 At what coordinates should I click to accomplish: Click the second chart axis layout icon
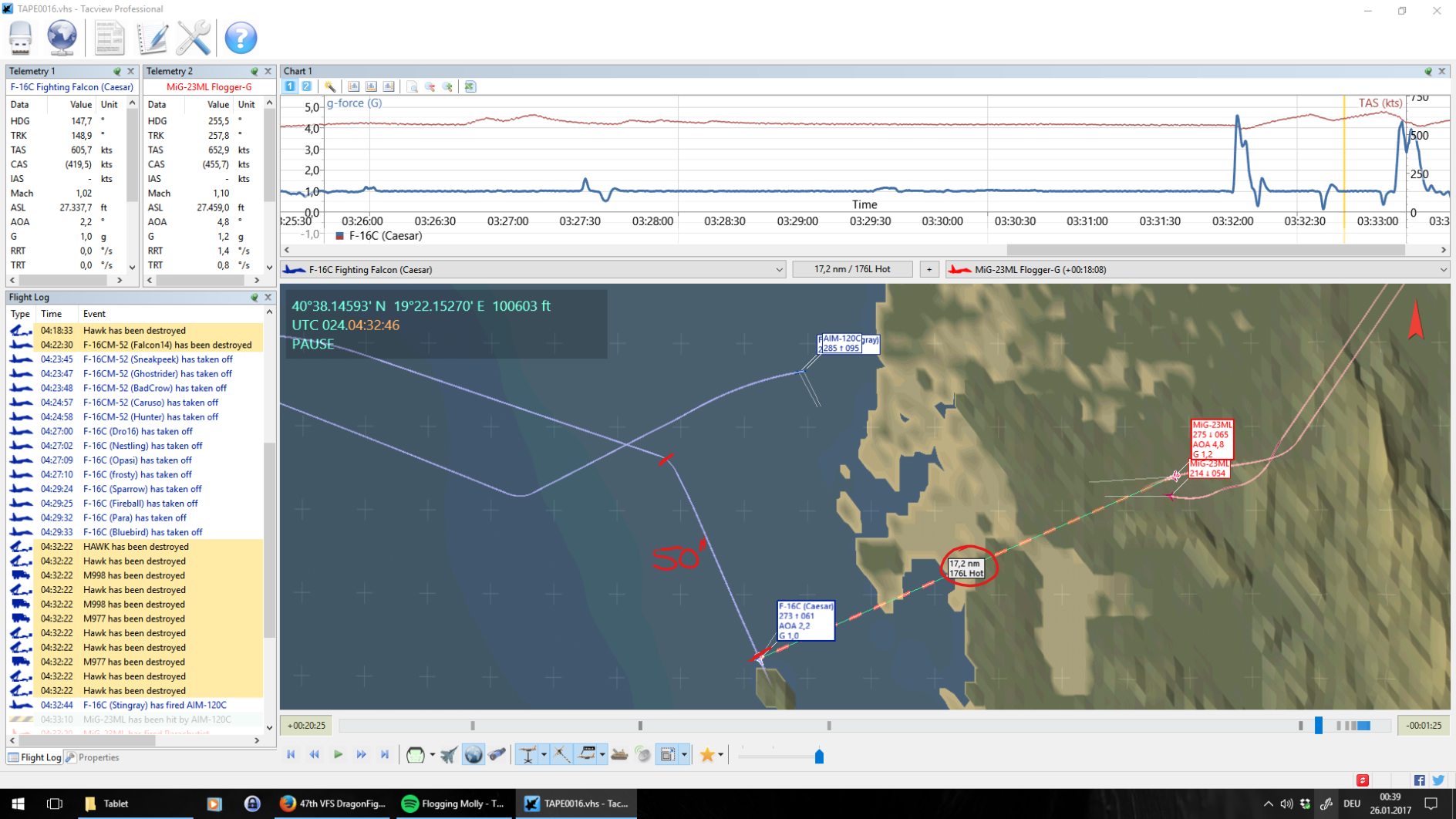[x=371, y=86]
